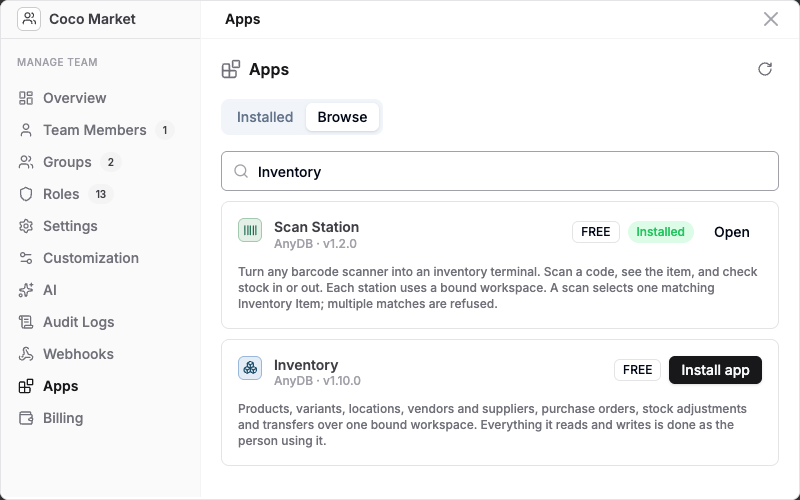Click the Scan Station barcode icon
Screen dimensions: 800x500
click(x=250, y=230)
